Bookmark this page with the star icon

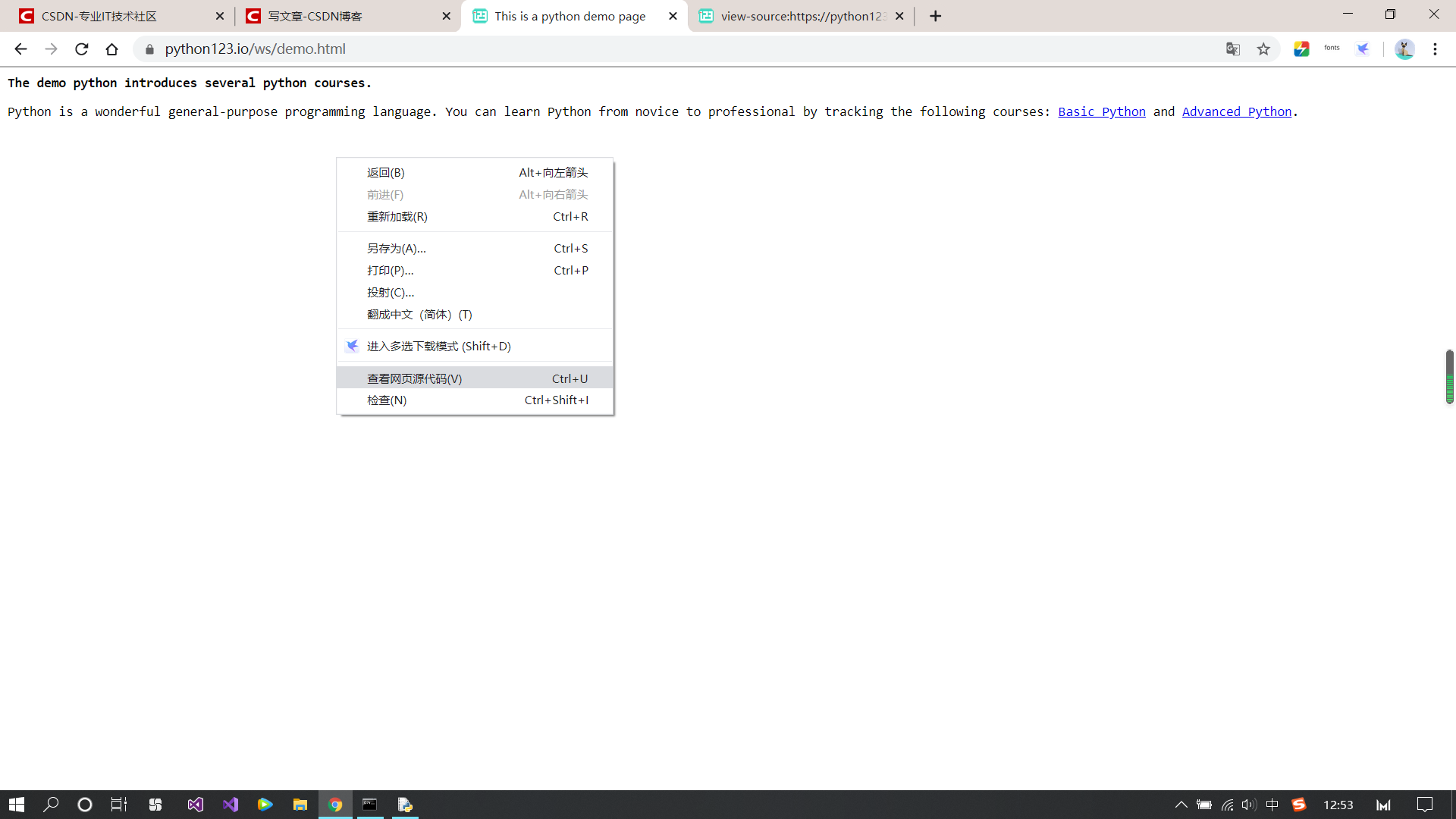point(1263,49)
